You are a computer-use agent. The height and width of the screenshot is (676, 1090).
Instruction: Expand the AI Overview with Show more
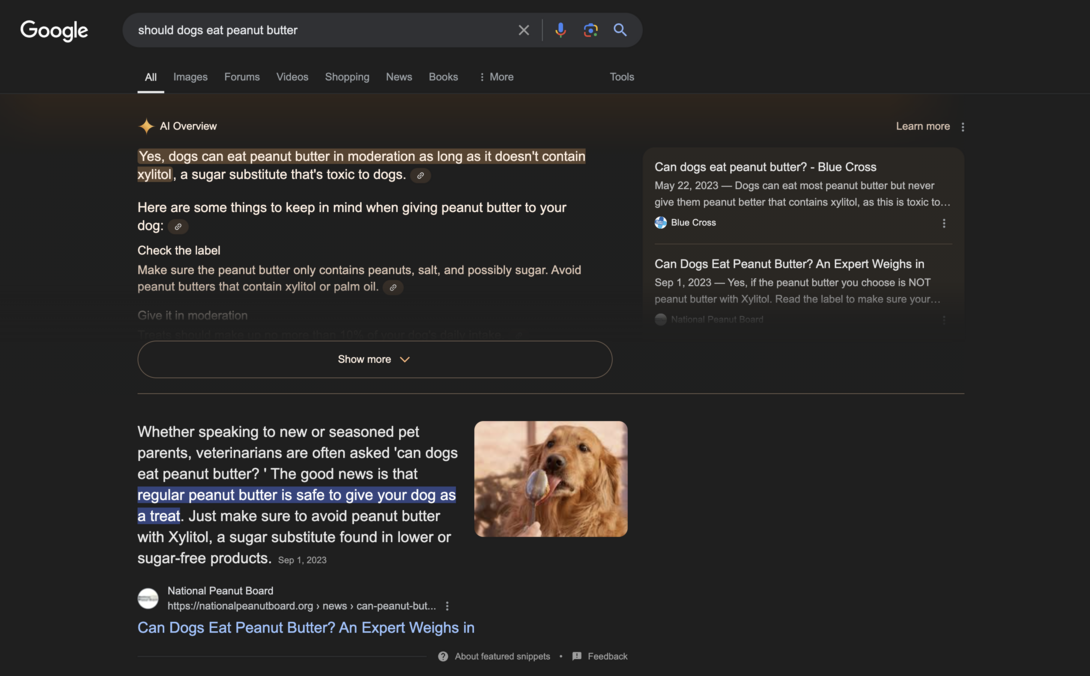point(374,359)
